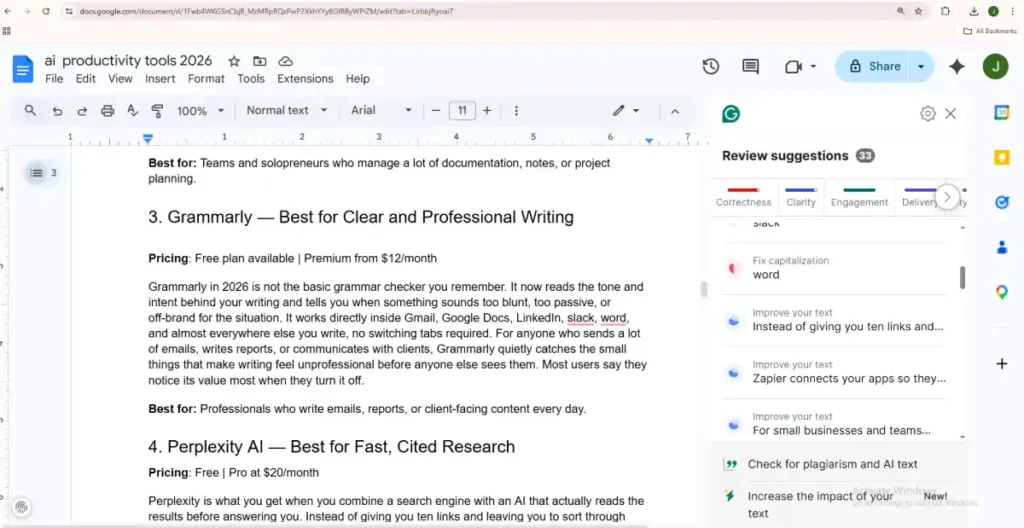Open Contacts side panel icon
Screen dimensions: 1024x528
point(1002,247)
